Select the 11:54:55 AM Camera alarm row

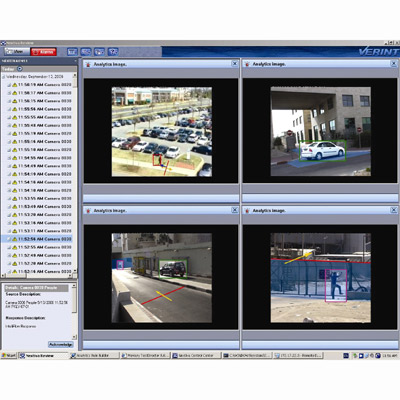(x=40, y=158)
